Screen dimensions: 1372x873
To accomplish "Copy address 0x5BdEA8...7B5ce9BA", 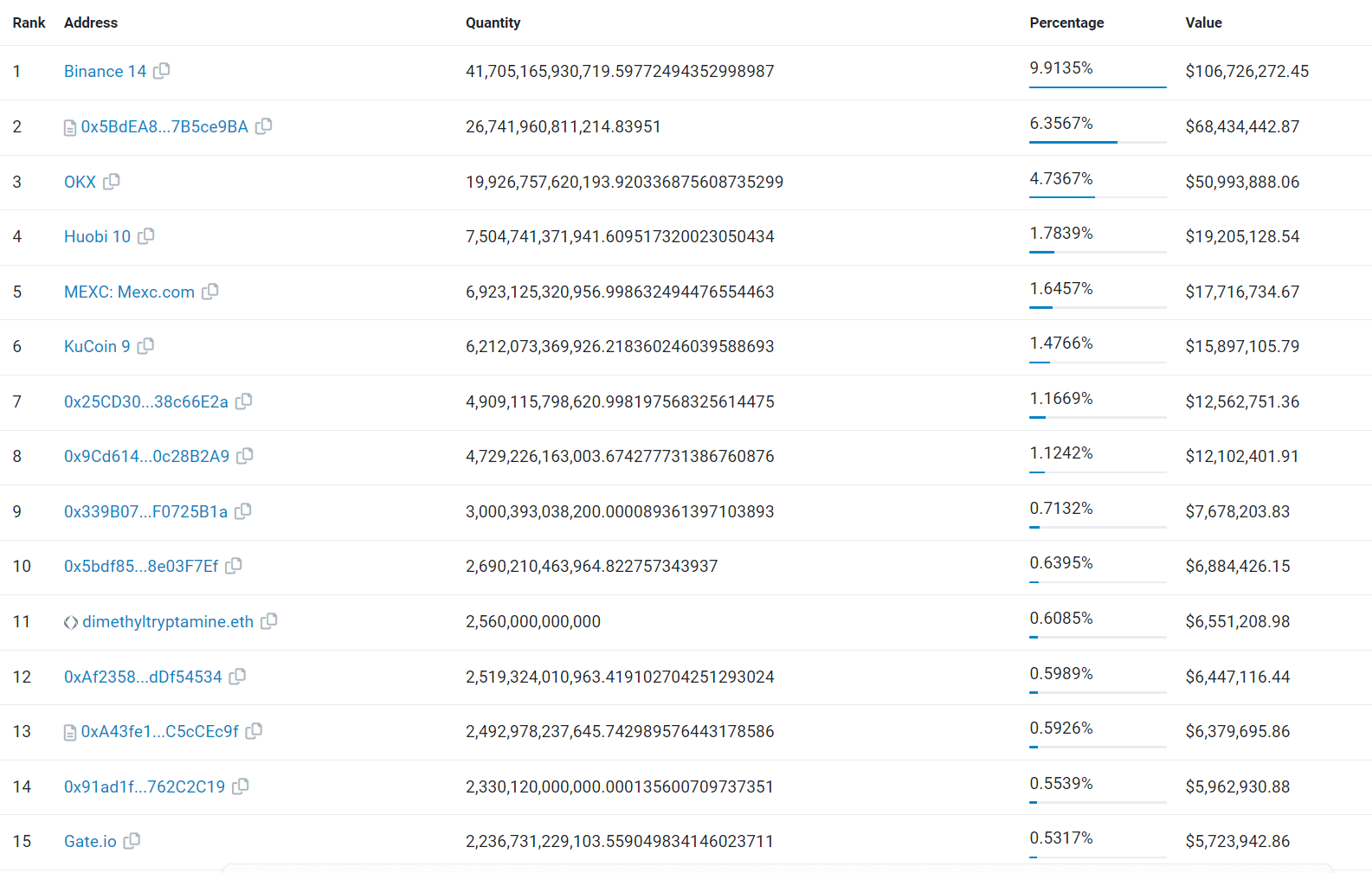I will pyautogui.click(x=264, y=126).
